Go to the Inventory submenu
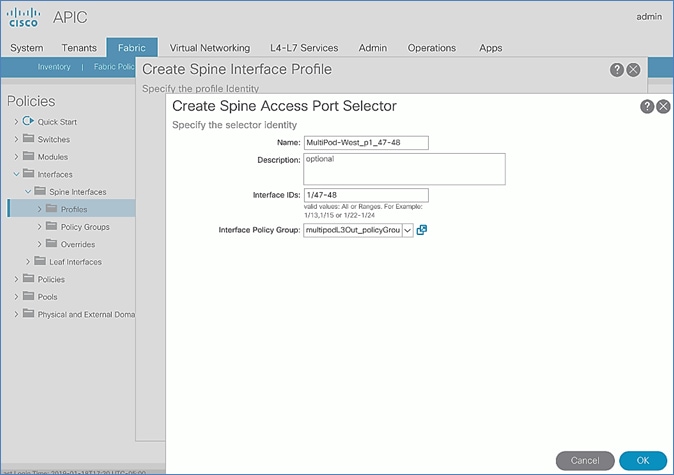The width and height of the screenshot is (674, 475). (54, 67)
